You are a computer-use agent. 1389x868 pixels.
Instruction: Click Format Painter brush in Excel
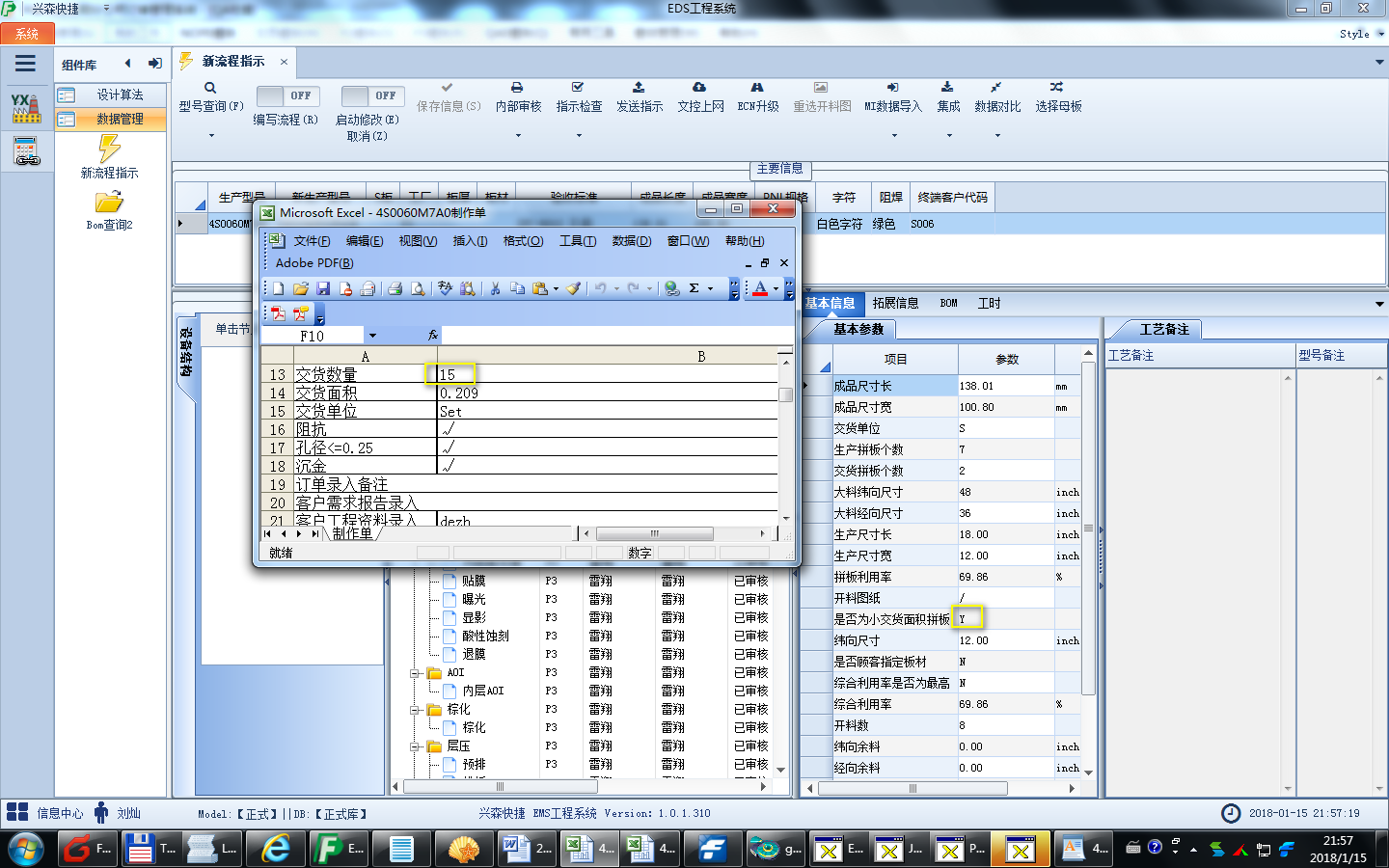[x=574, y=288]
